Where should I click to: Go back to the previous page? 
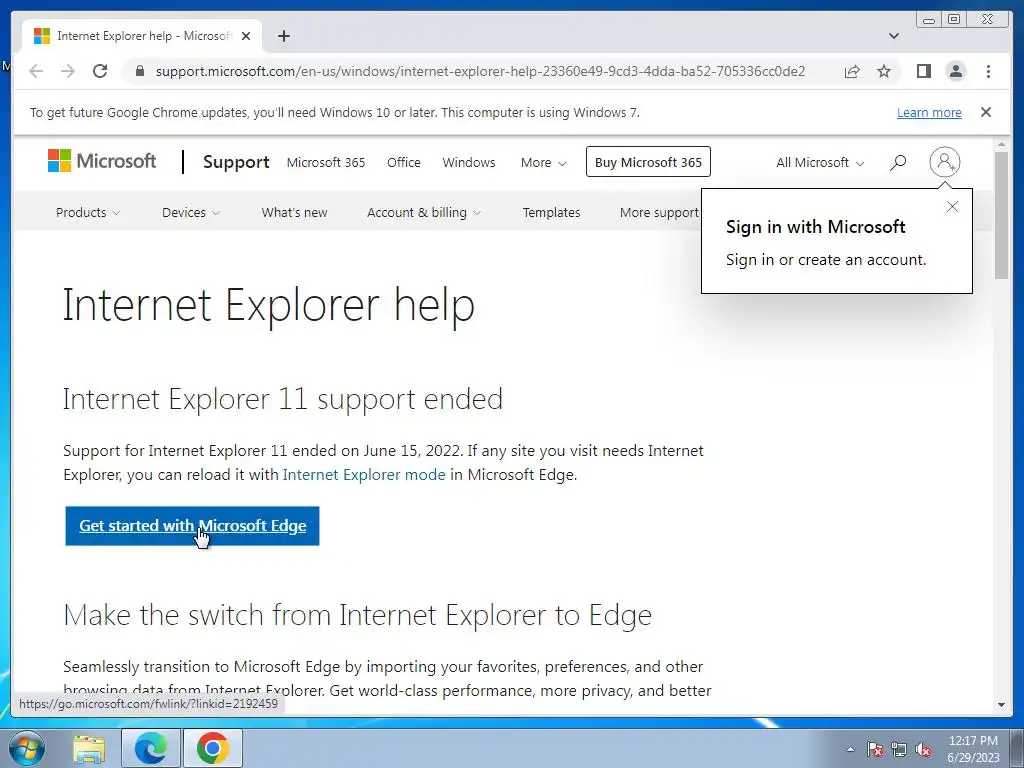[x=36, y=71]
